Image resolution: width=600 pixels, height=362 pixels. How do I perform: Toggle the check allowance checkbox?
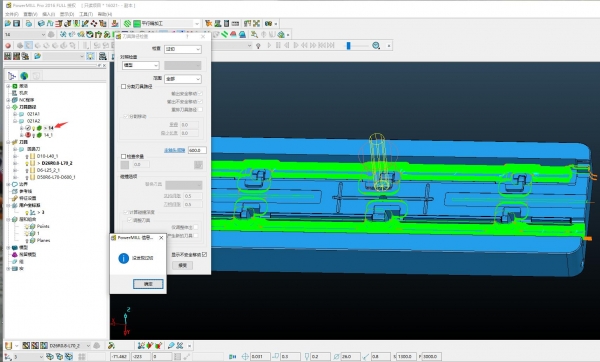(x=123, y=156)
